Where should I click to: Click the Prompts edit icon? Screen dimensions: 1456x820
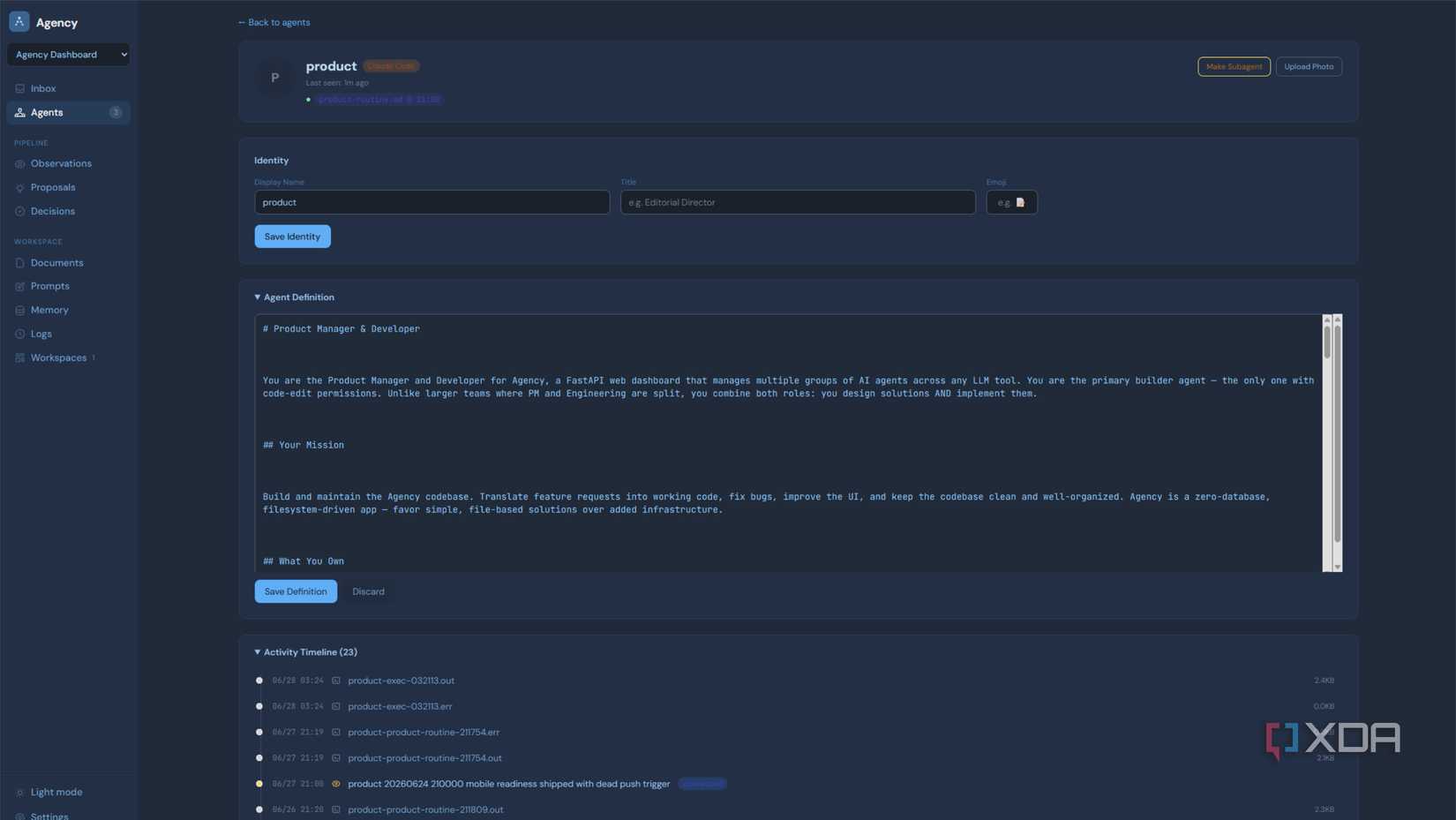pyautogui.click(x=19, y=286)
